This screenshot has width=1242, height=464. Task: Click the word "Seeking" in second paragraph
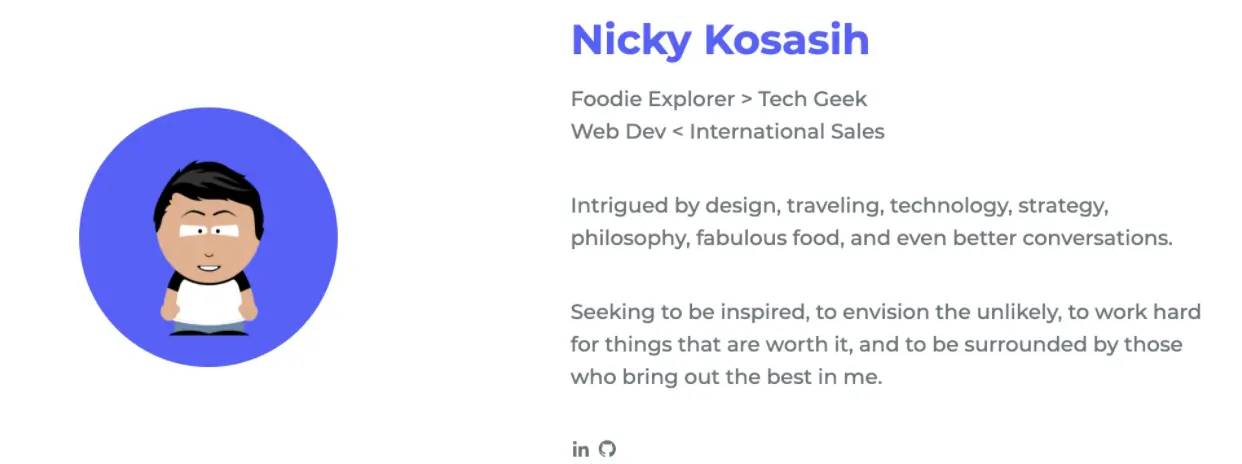tap(607, 312)
